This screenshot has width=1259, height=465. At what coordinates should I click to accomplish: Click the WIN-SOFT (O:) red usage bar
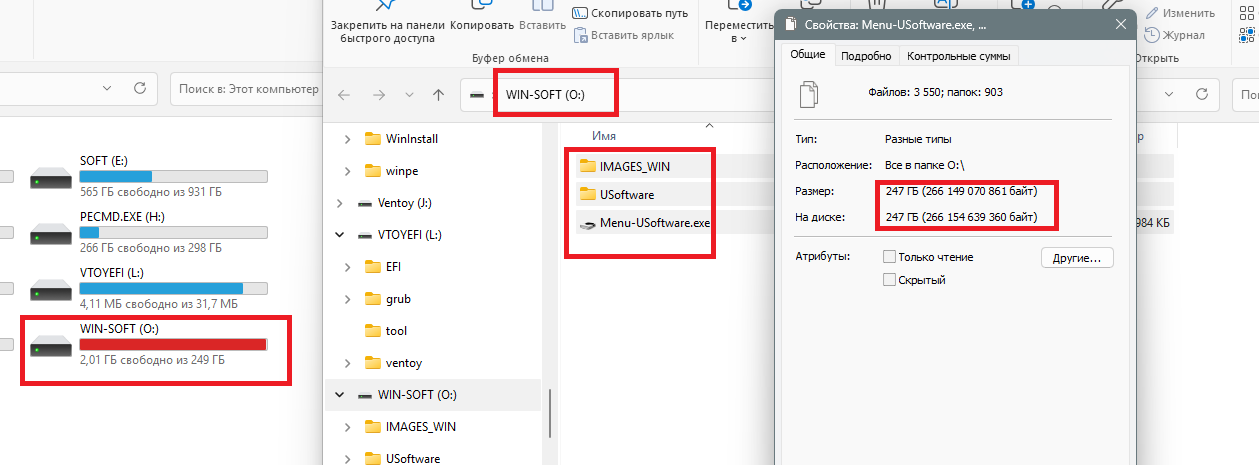173,344
